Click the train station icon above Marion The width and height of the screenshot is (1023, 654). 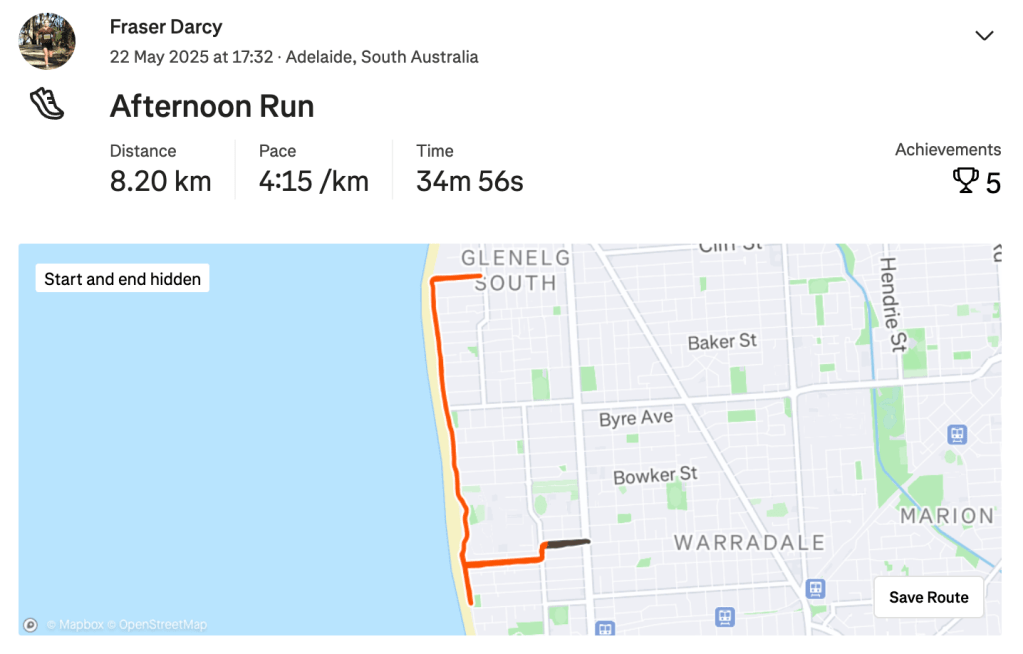(x=957, y=434)
